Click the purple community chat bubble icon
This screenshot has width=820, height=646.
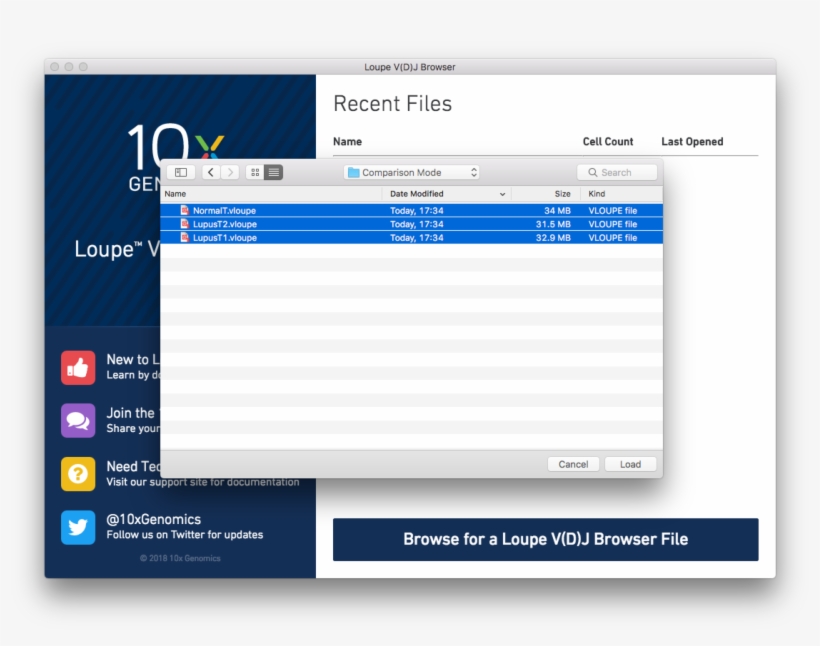pyautogui.click(x=78, y=420)
